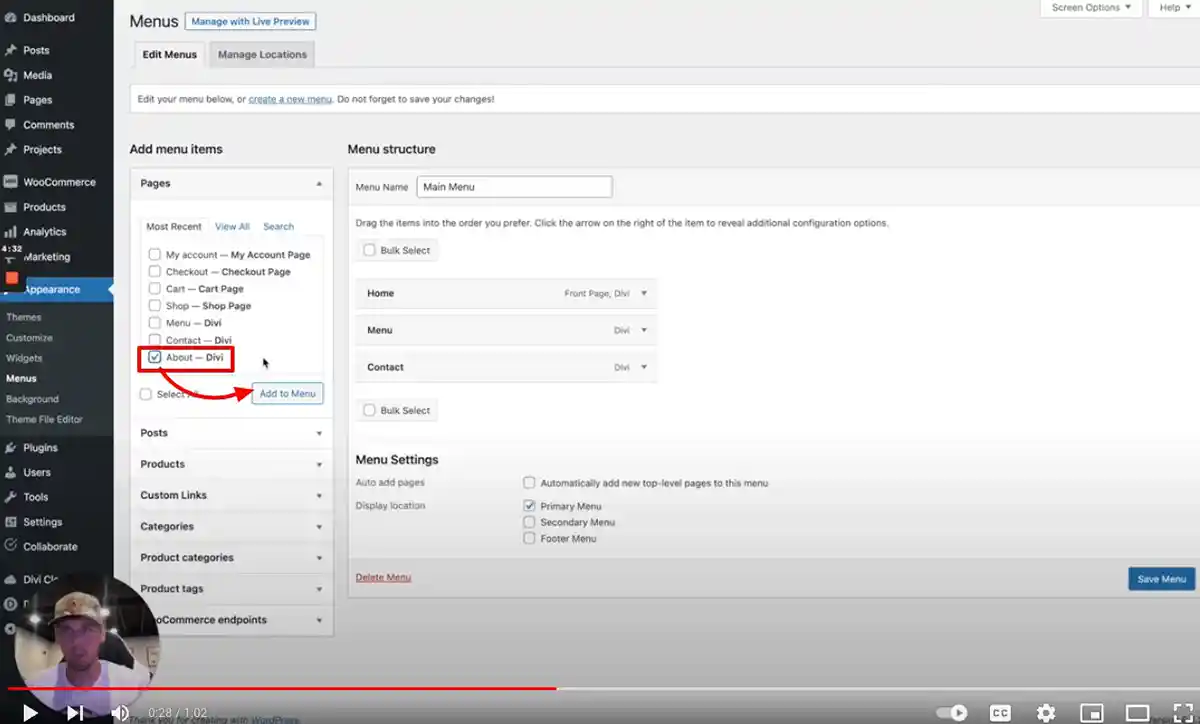1200x724 pixels.
Task: Switch to the Search pages tab
Action: 278,227
